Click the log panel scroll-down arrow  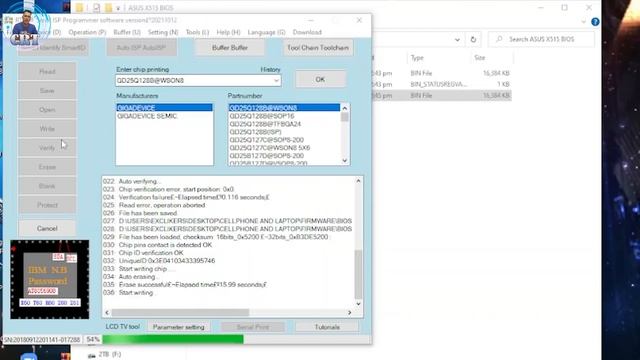click(358, 304)
